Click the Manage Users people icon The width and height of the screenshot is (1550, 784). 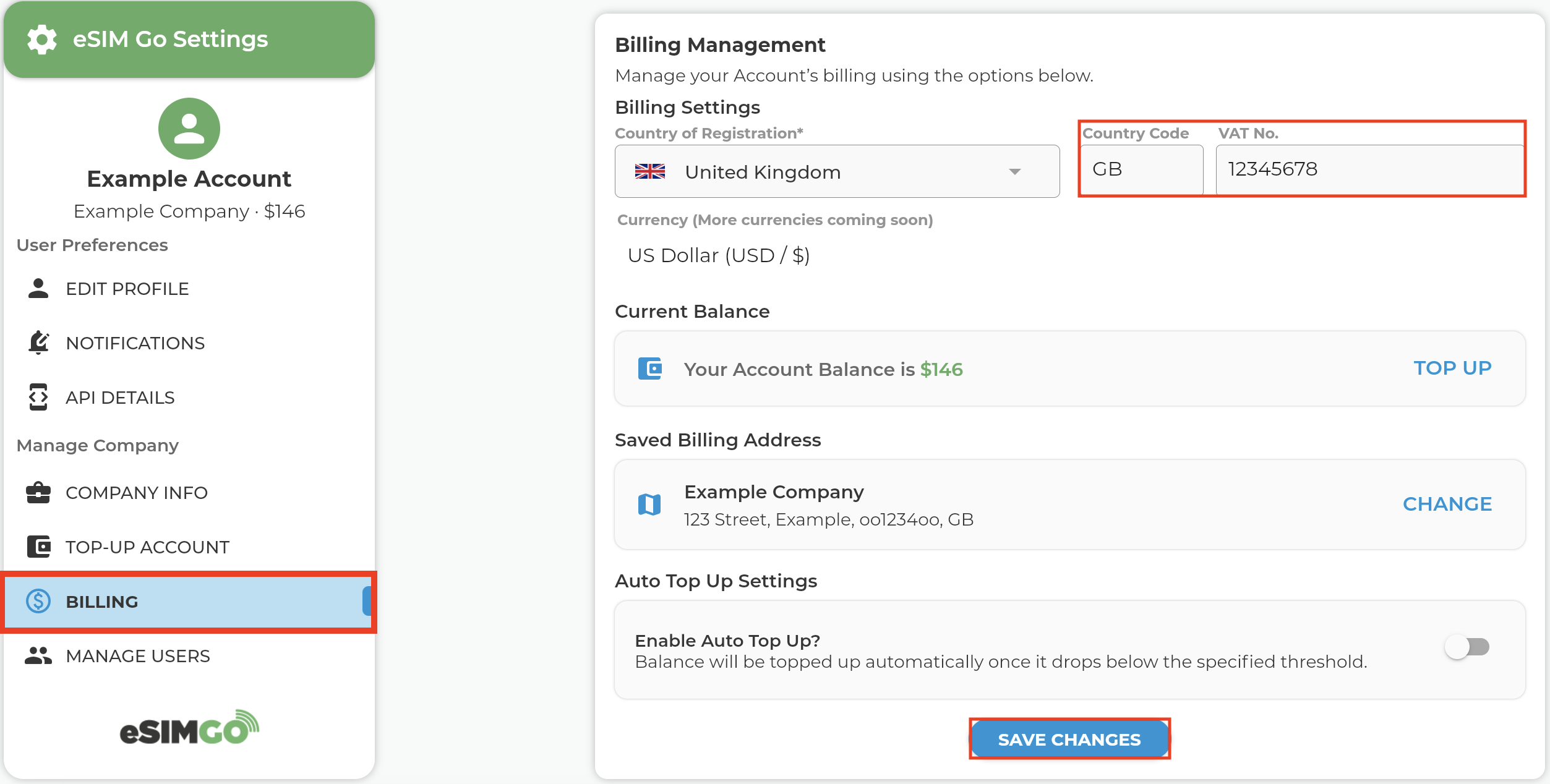click(38, 655)
